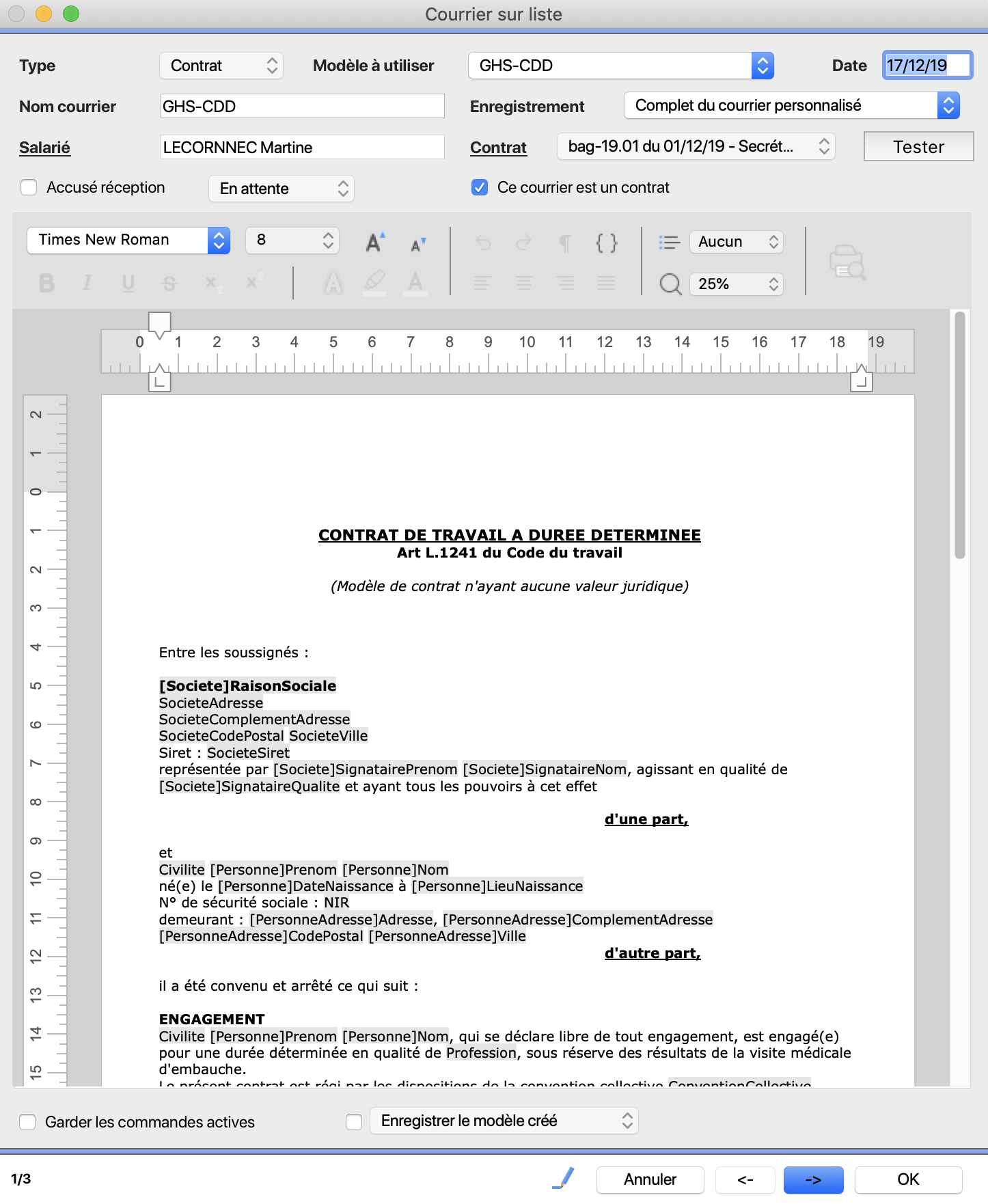Click the Profession merge field
The width and height of the screenshot is (988, 1204).
click(481, 1053)
